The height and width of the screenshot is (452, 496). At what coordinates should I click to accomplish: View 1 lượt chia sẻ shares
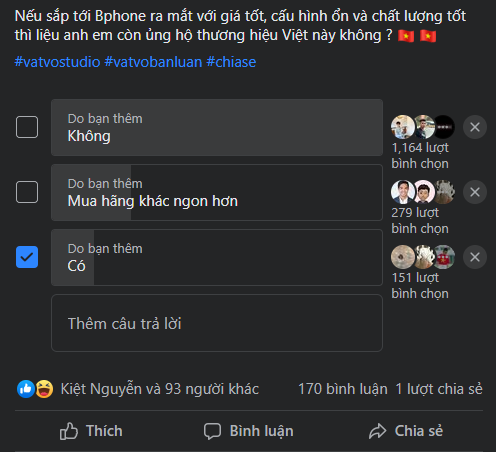click(439, 389)
